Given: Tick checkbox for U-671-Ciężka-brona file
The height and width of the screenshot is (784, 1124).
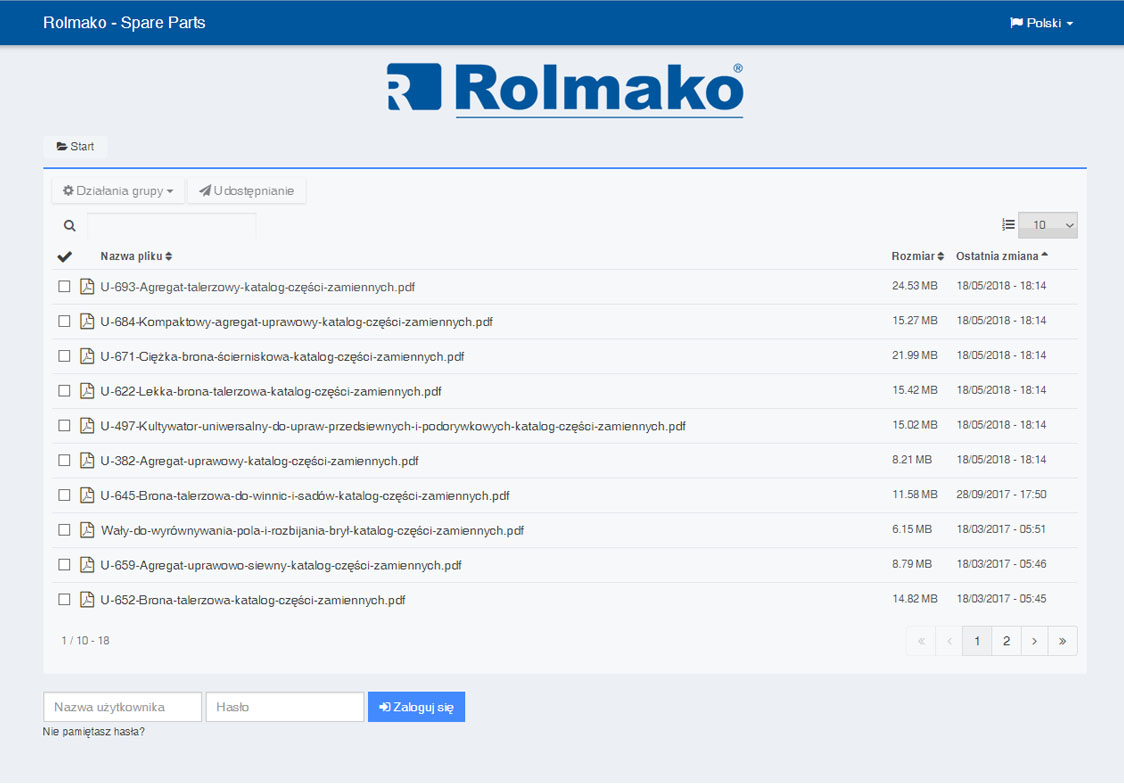Looking at the screenshot, I should (65, 356).
